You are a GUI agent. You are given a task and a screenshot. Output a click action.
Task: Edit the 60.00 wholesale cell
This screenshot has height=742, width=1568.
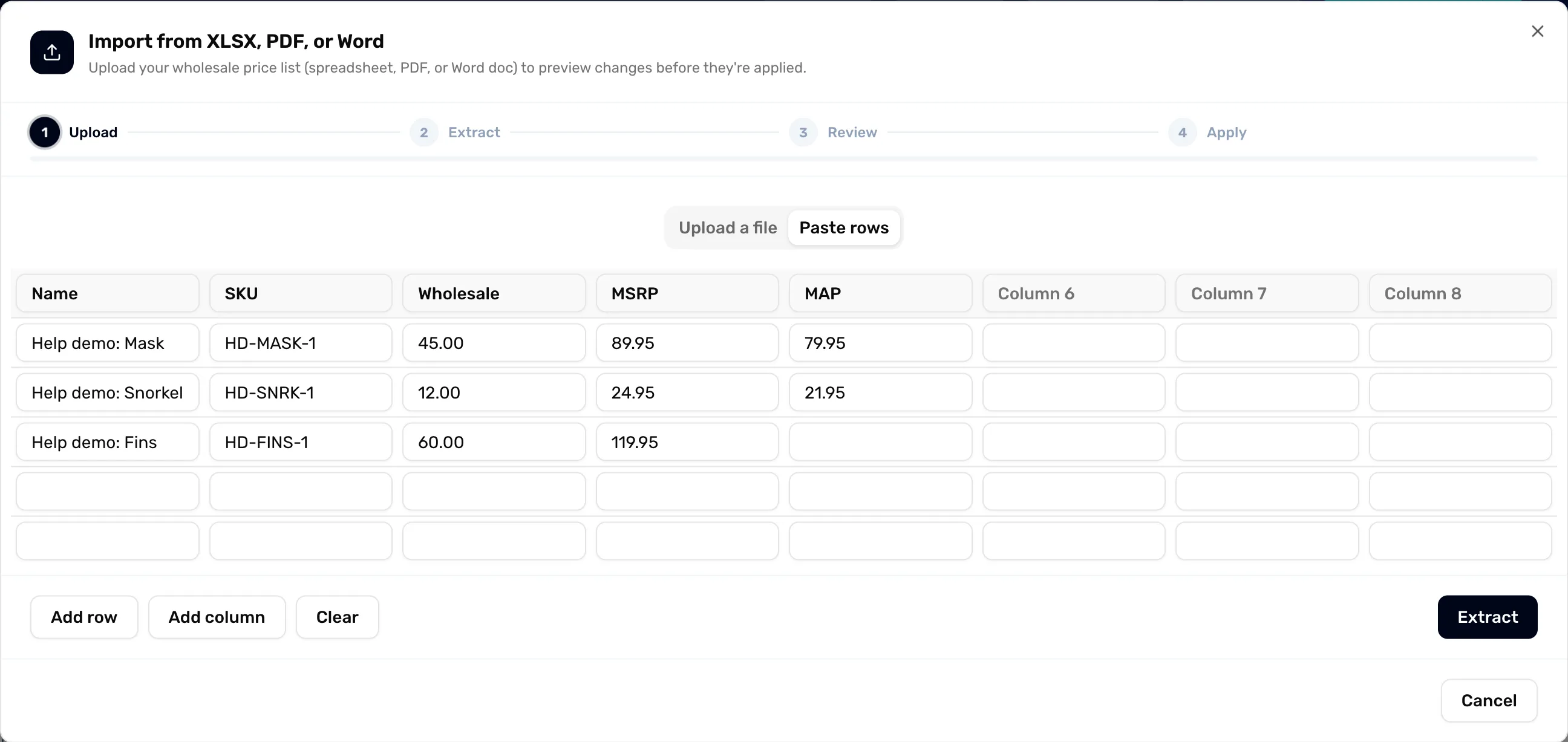[494, 442]
